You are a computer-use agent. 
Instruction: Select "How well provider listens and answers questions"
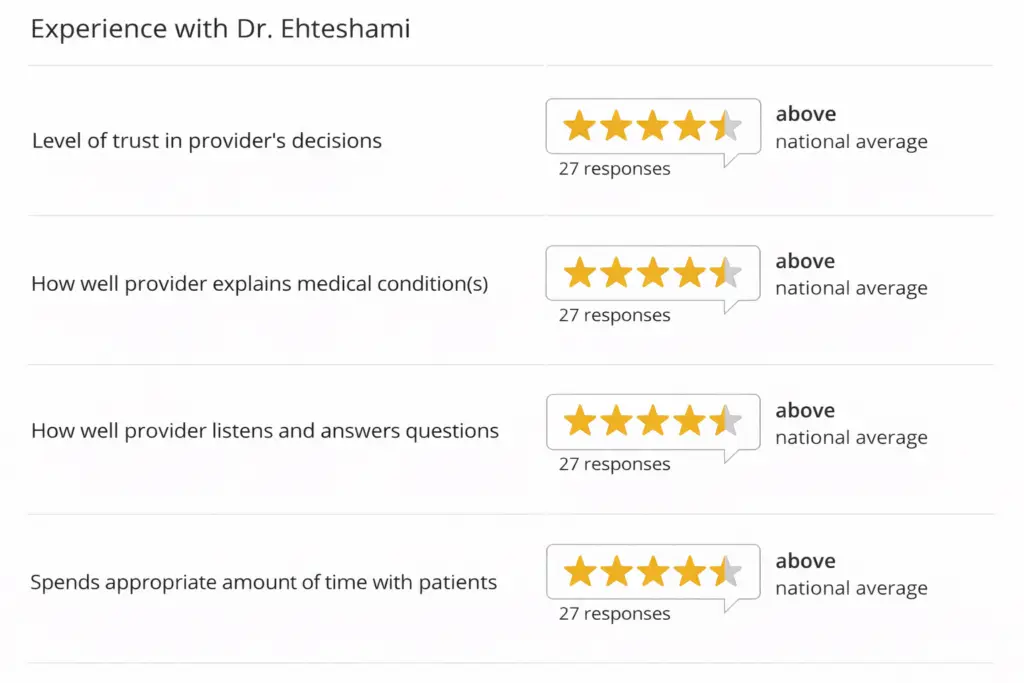[x=265, y=432]
